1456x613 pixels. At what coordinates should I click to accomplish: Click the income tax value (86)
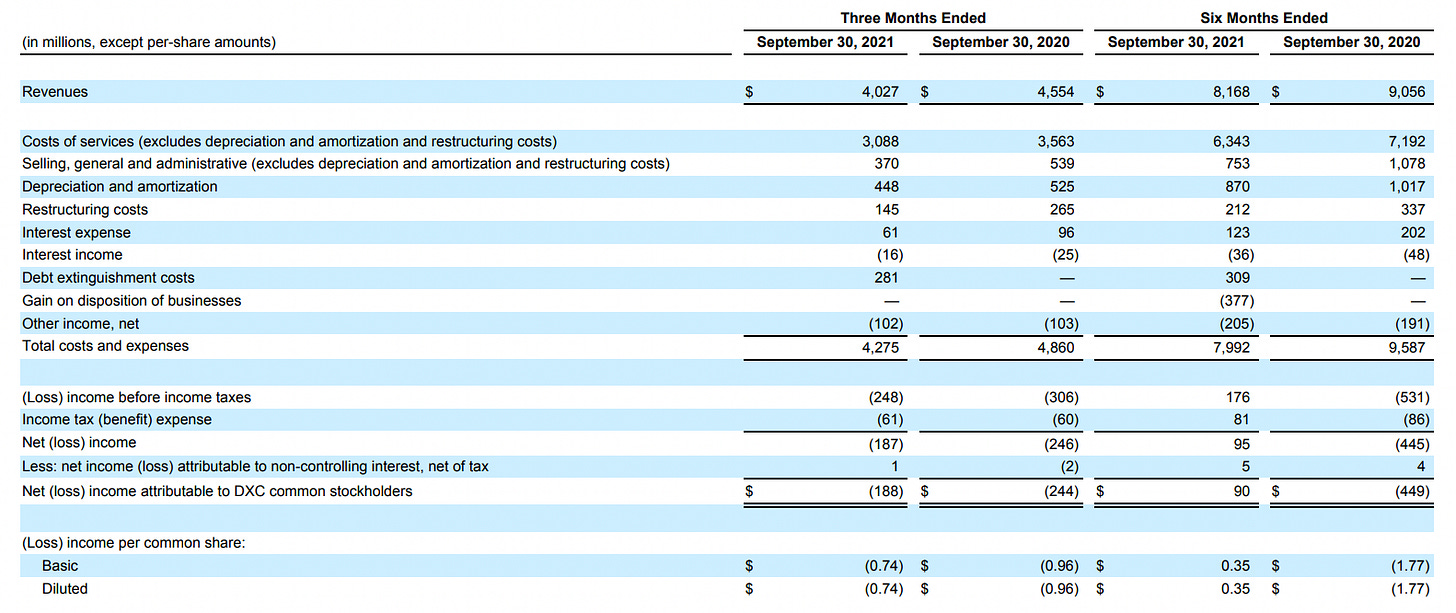tap(1417, 420)
